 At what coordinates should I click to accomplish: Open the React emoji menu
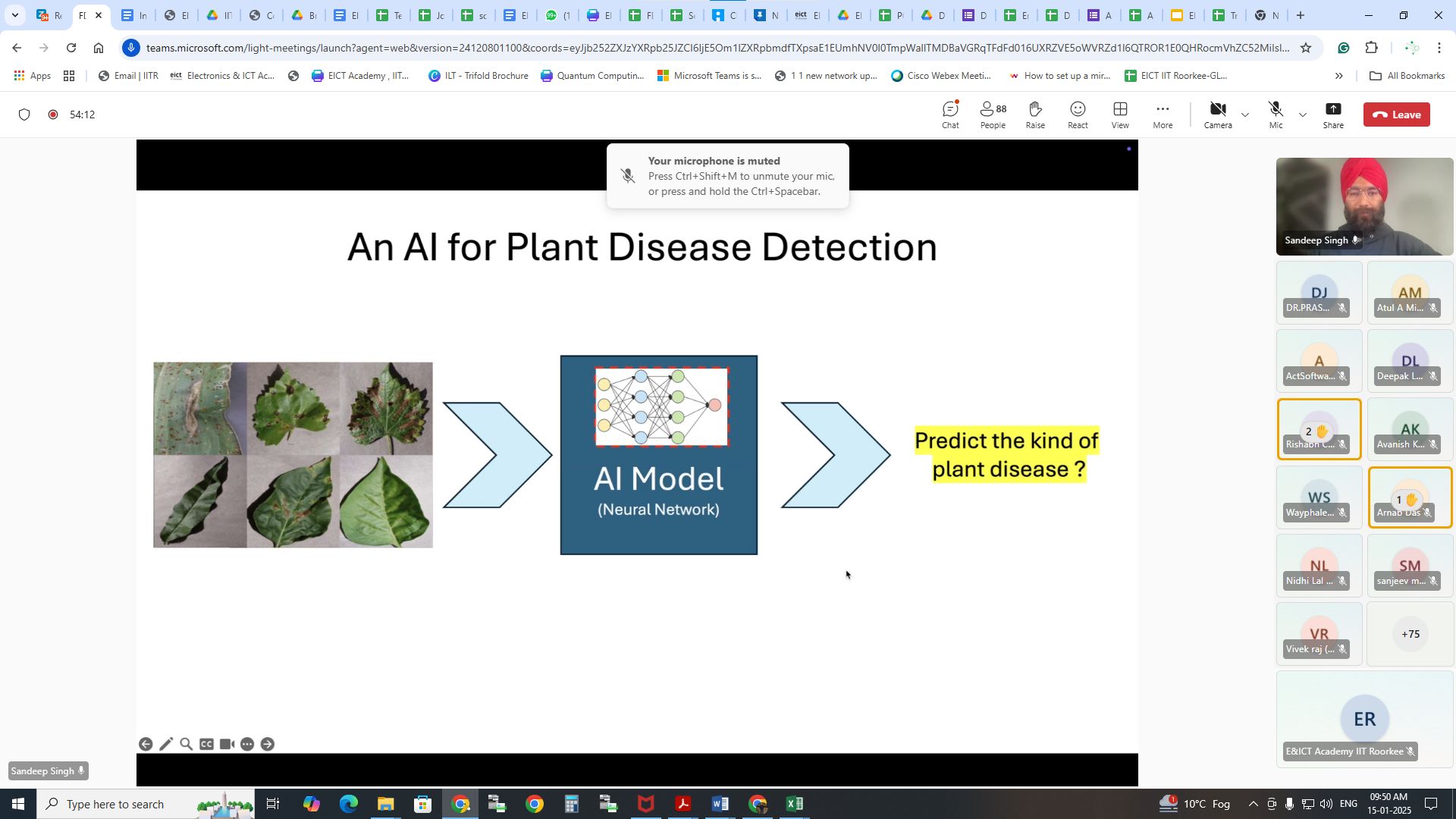click(x=1078, y=115)
